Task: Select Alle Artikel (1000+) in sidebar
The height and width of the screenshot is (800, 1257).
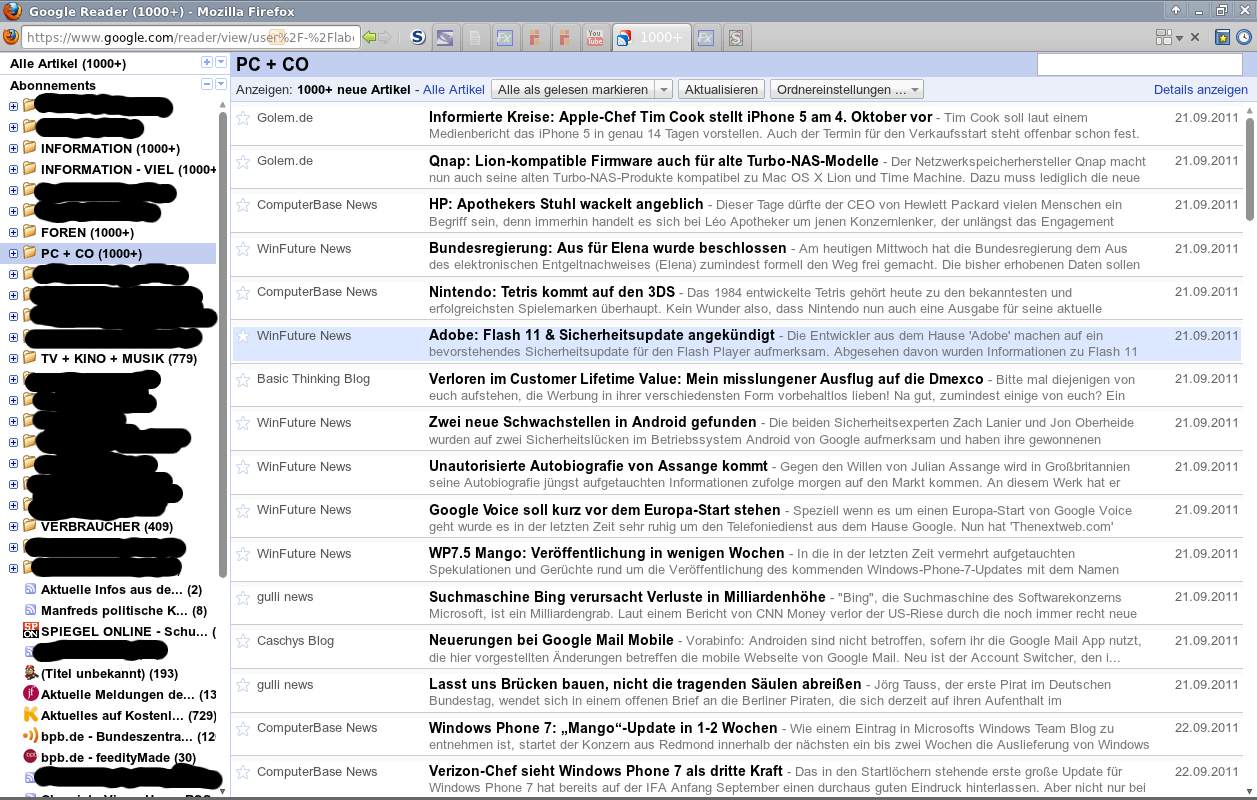Action: (x=68, y=63)
